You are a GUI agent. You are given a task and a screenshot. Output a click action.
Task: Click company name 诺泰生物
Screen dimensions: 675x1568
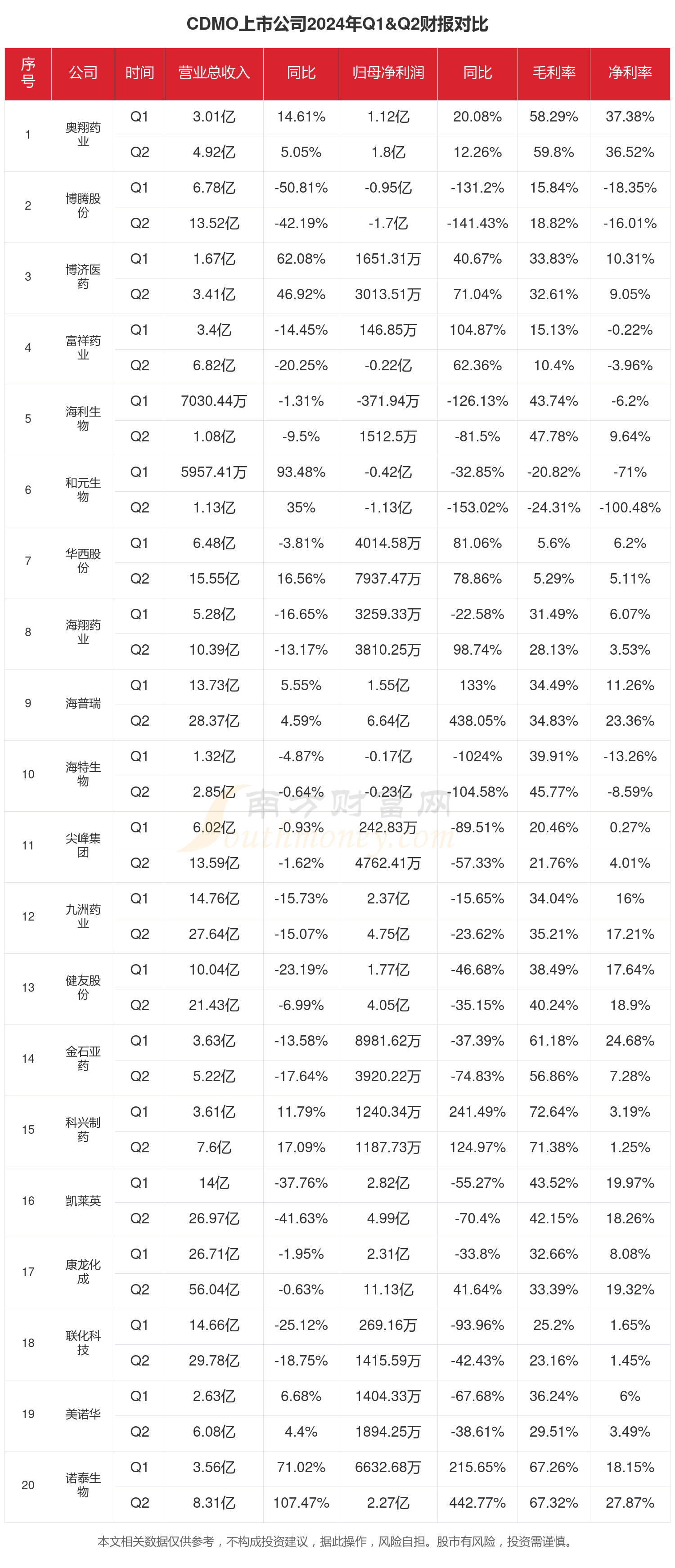coord(83,1485)
